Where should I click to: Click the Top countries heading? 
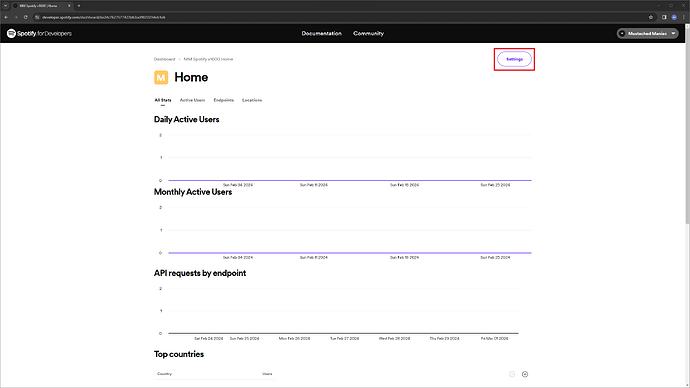(x=179, y=354)
